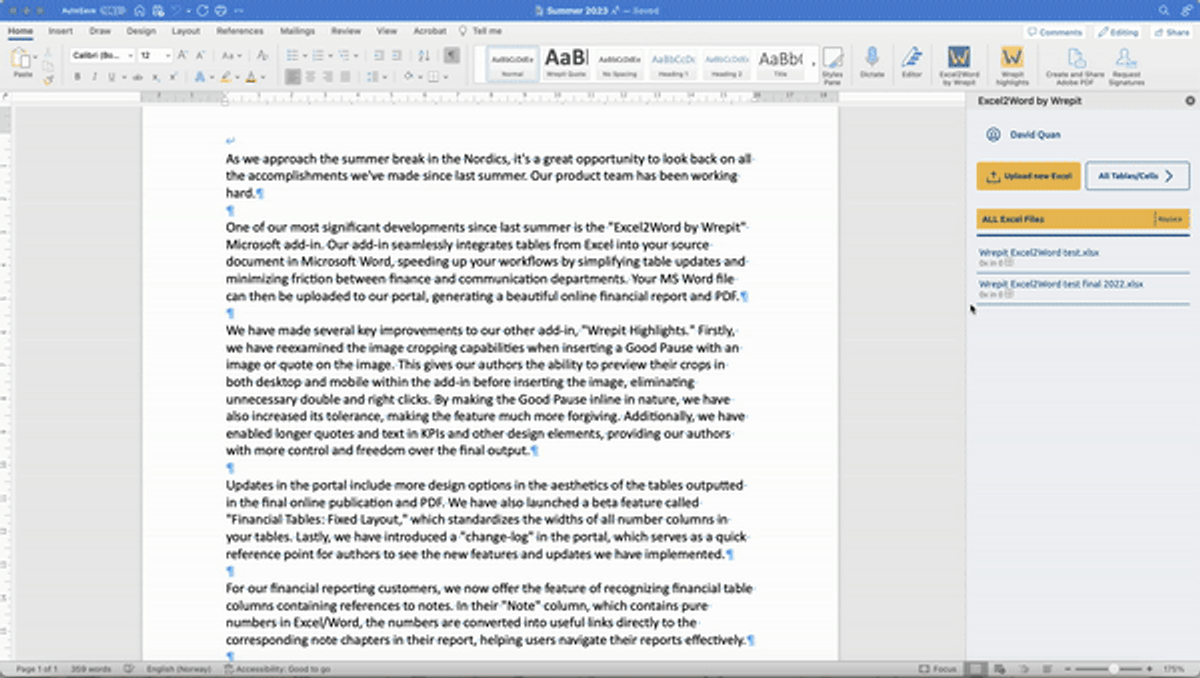
Task: Click the Home icon in title bar
Action: 141,10
